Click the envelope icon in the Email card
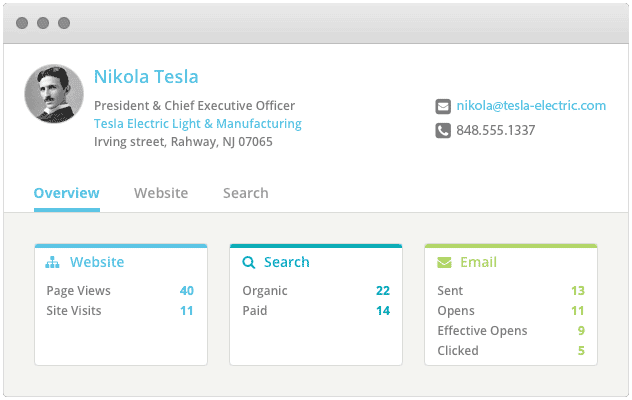 [x=444, y=263]
